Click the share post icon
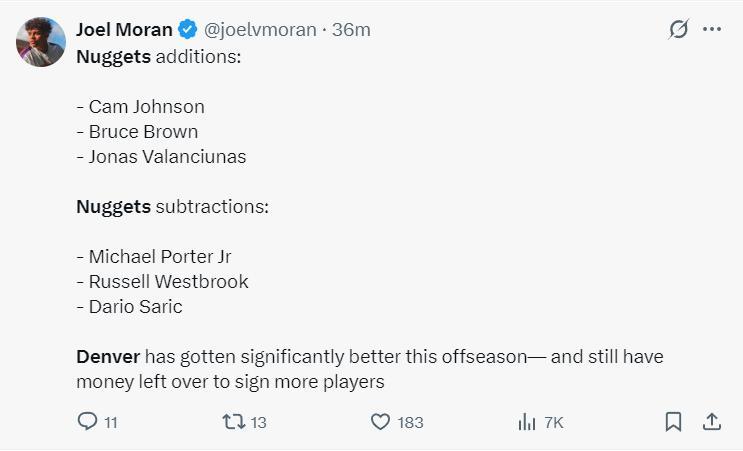This screenshot has width=743, height=451. tap(712, 422)
